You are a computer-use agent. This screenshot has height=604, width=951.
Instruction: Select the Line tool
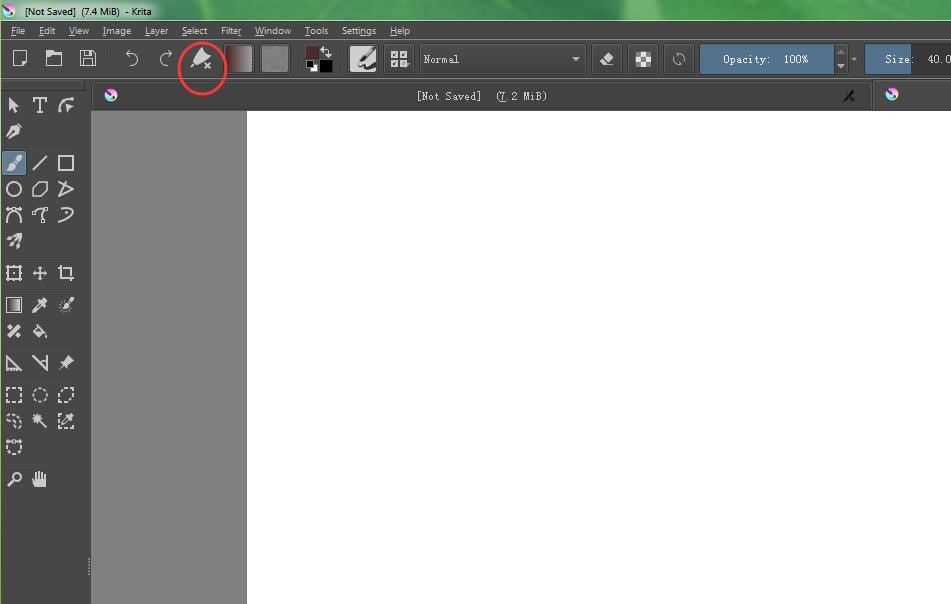click(40, 163)
